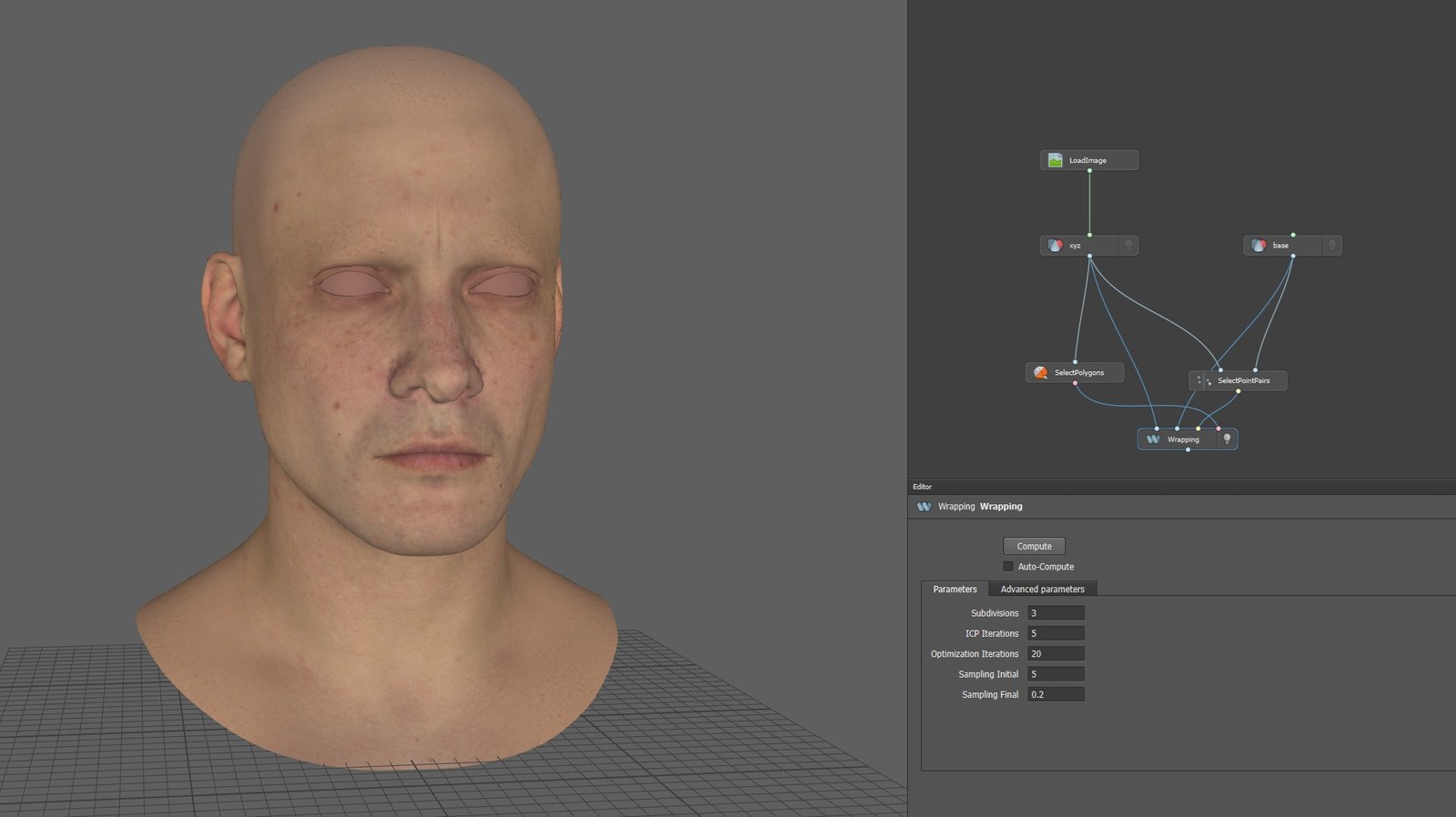Click the xyz node's blue output port
The width and height of the screenshot is (1456, 817).
tap(1089, 257)
